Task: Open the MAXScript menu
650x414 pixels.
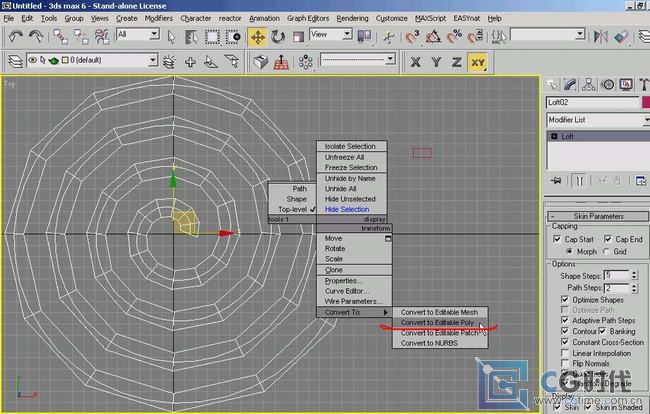Action: pos(430,18)
